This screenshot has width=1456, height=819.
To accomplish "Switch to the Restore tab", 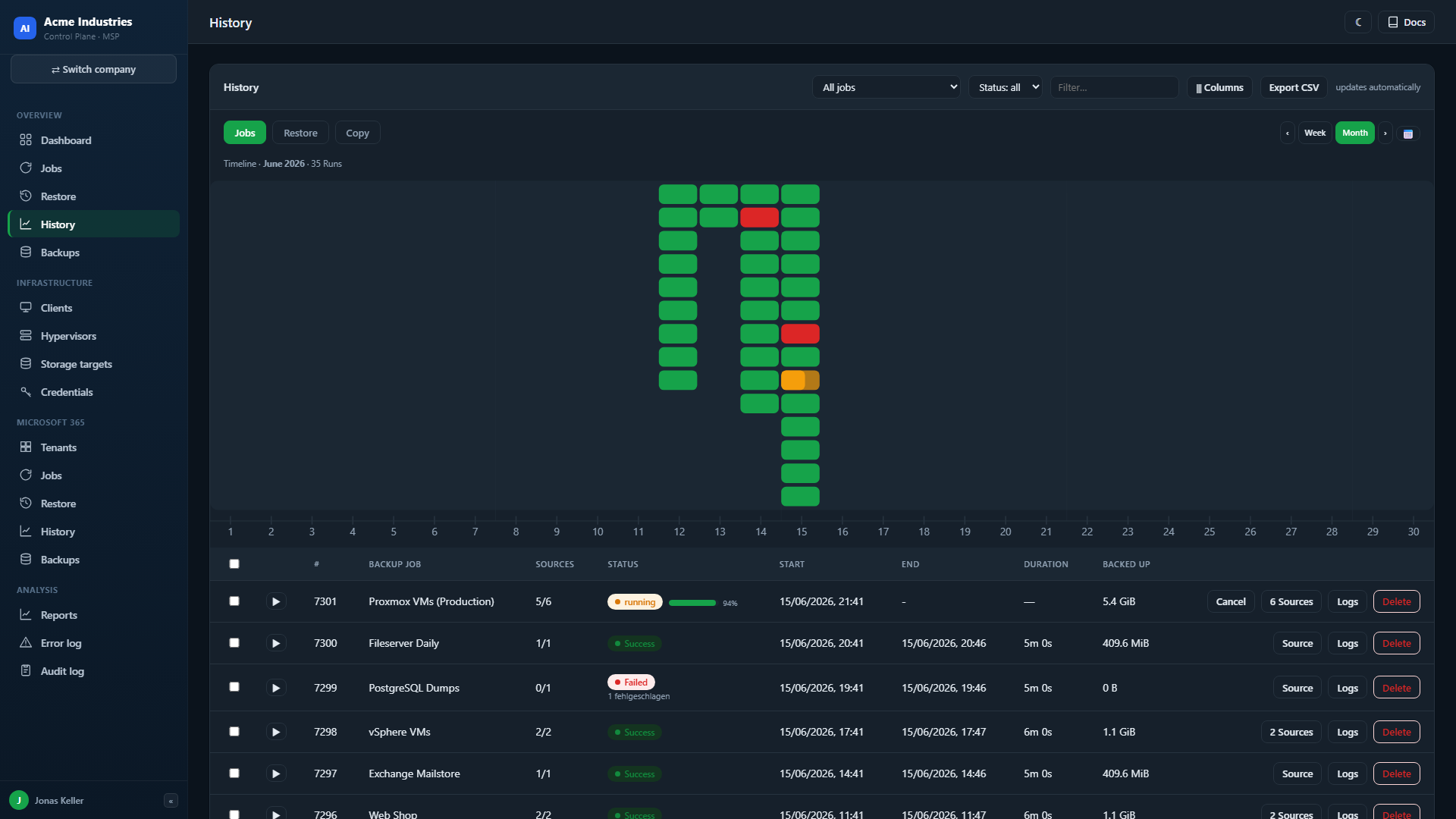I will tap(300, 133).
